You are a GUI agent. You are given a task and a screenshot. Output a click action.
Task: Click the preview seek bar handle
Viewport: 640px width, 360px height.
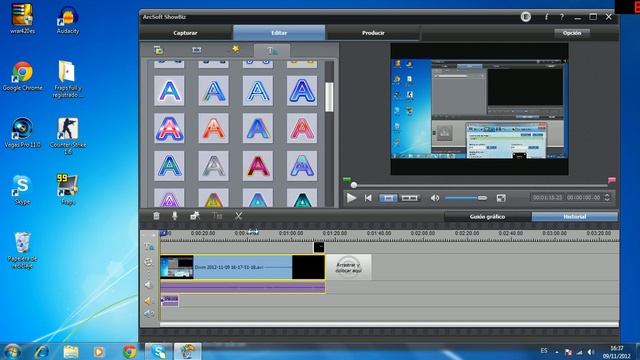(x=354, y=185)
